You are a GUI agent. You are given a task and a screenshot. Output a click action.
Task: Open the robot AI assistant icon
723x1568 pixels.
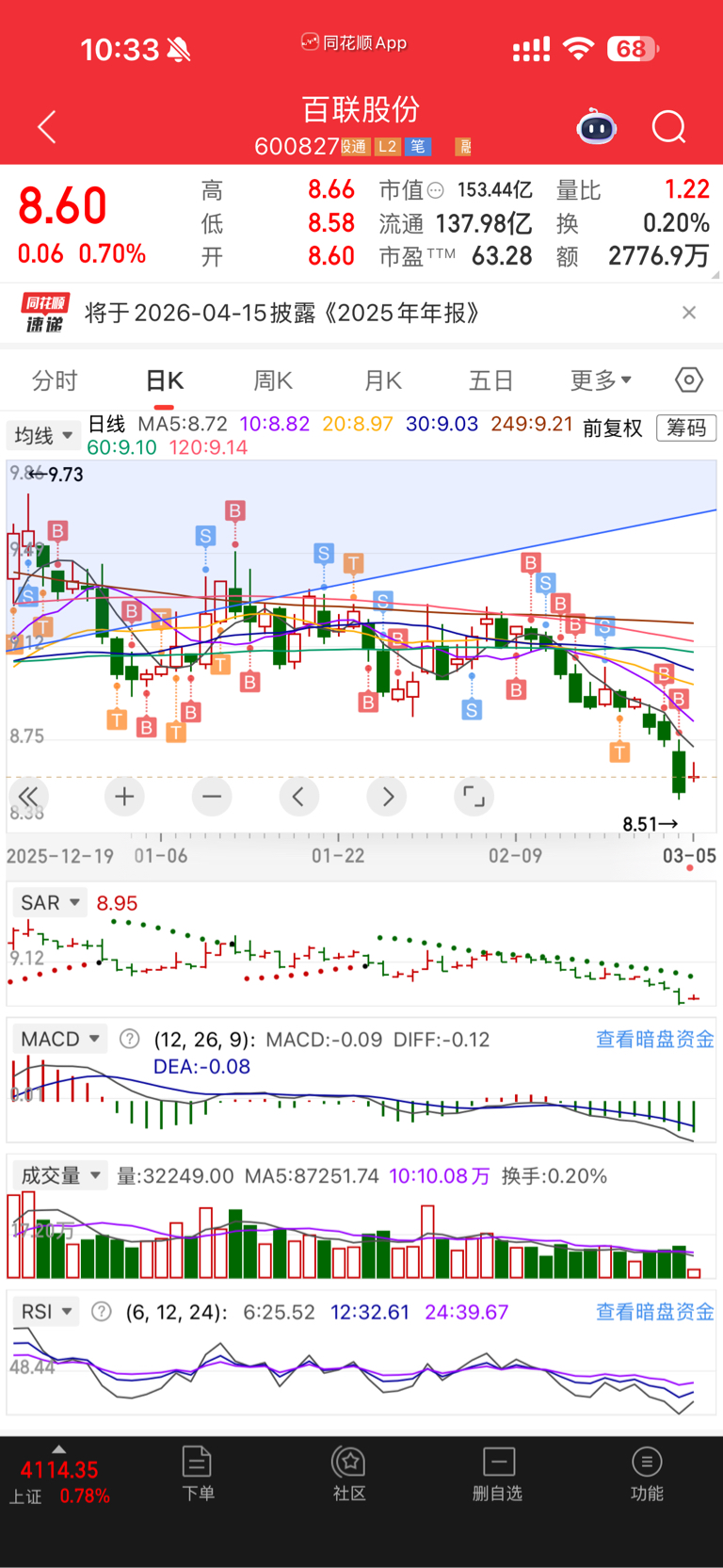tap(596, 126)
